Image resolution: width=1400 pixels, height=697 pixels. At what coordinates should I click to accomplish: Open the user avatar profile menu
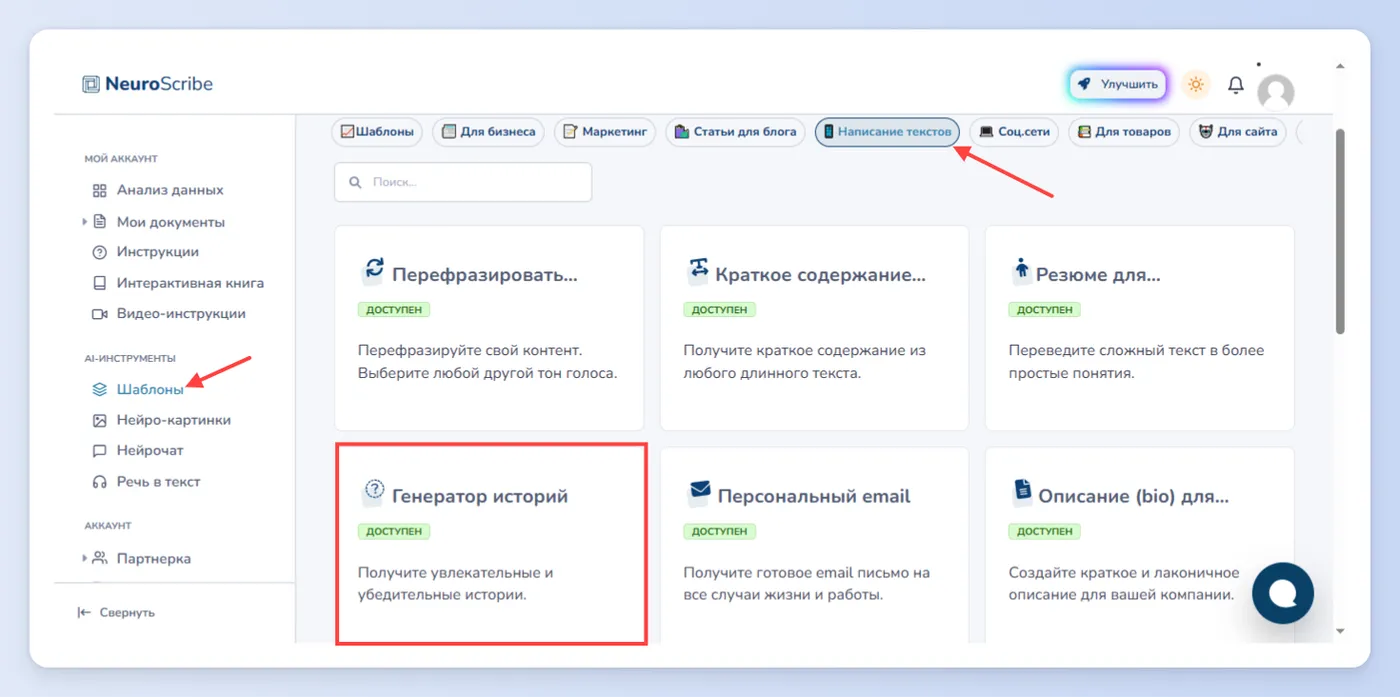tap(1276, 92)
